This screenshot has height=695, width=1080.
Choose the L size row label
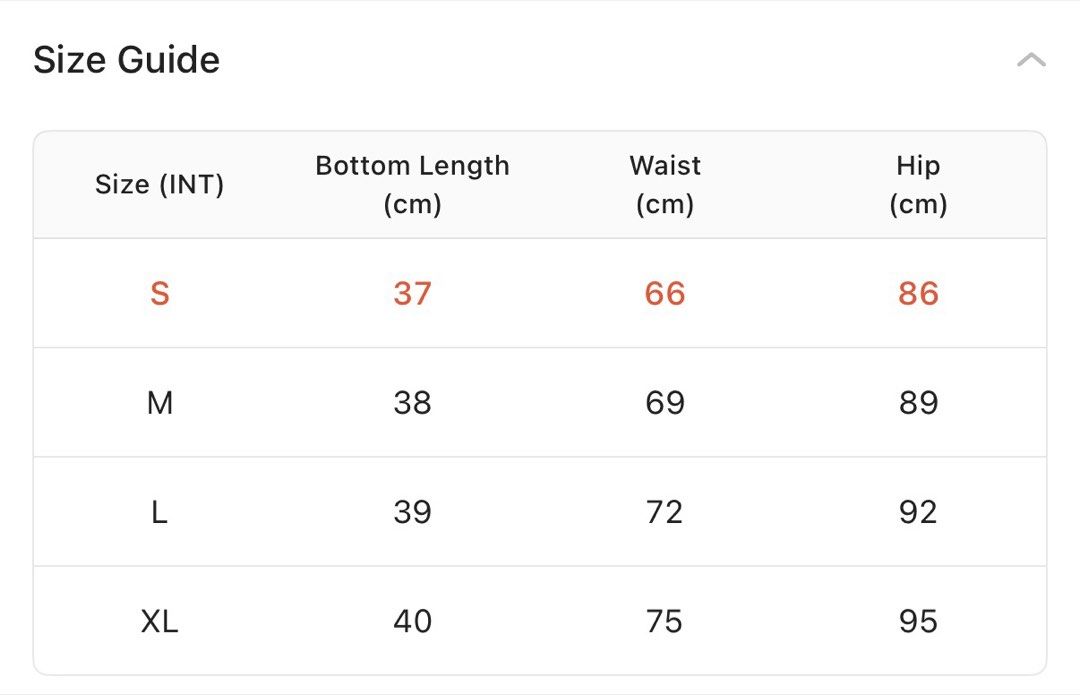160,512
